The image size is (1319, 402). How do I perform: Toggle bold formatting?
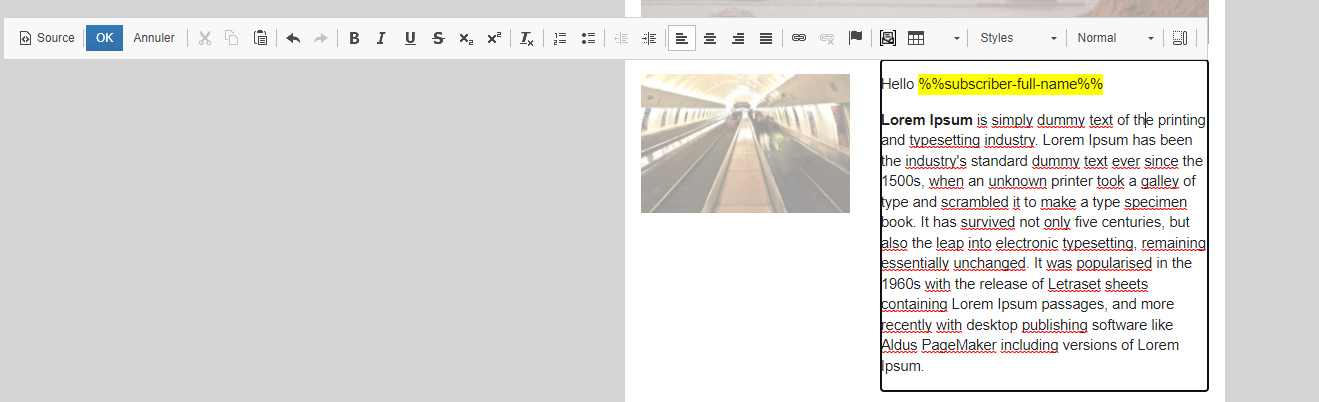(354, 38)
